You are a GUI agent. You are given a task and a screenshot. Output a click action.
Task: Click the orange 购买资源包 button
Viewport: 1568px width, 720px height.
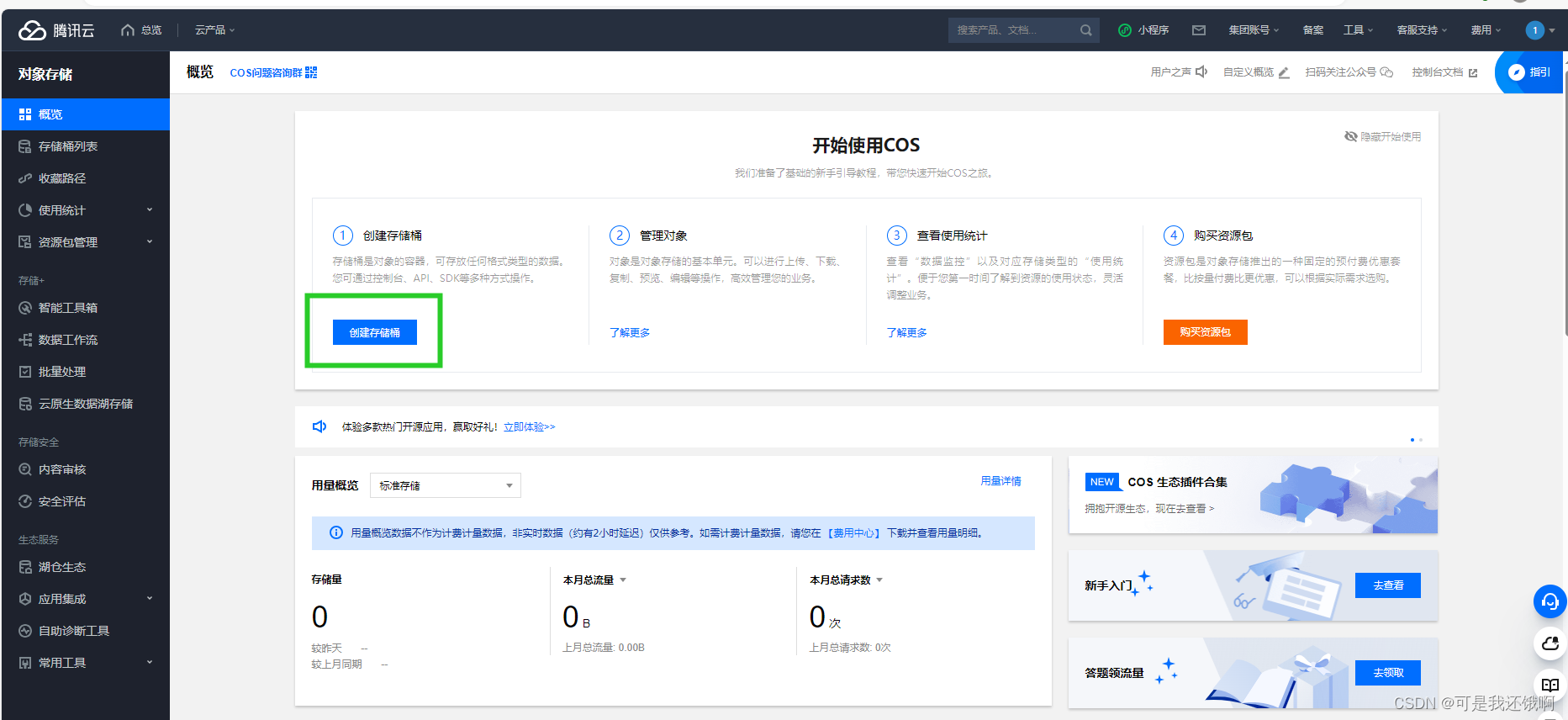pos(1205,332)
